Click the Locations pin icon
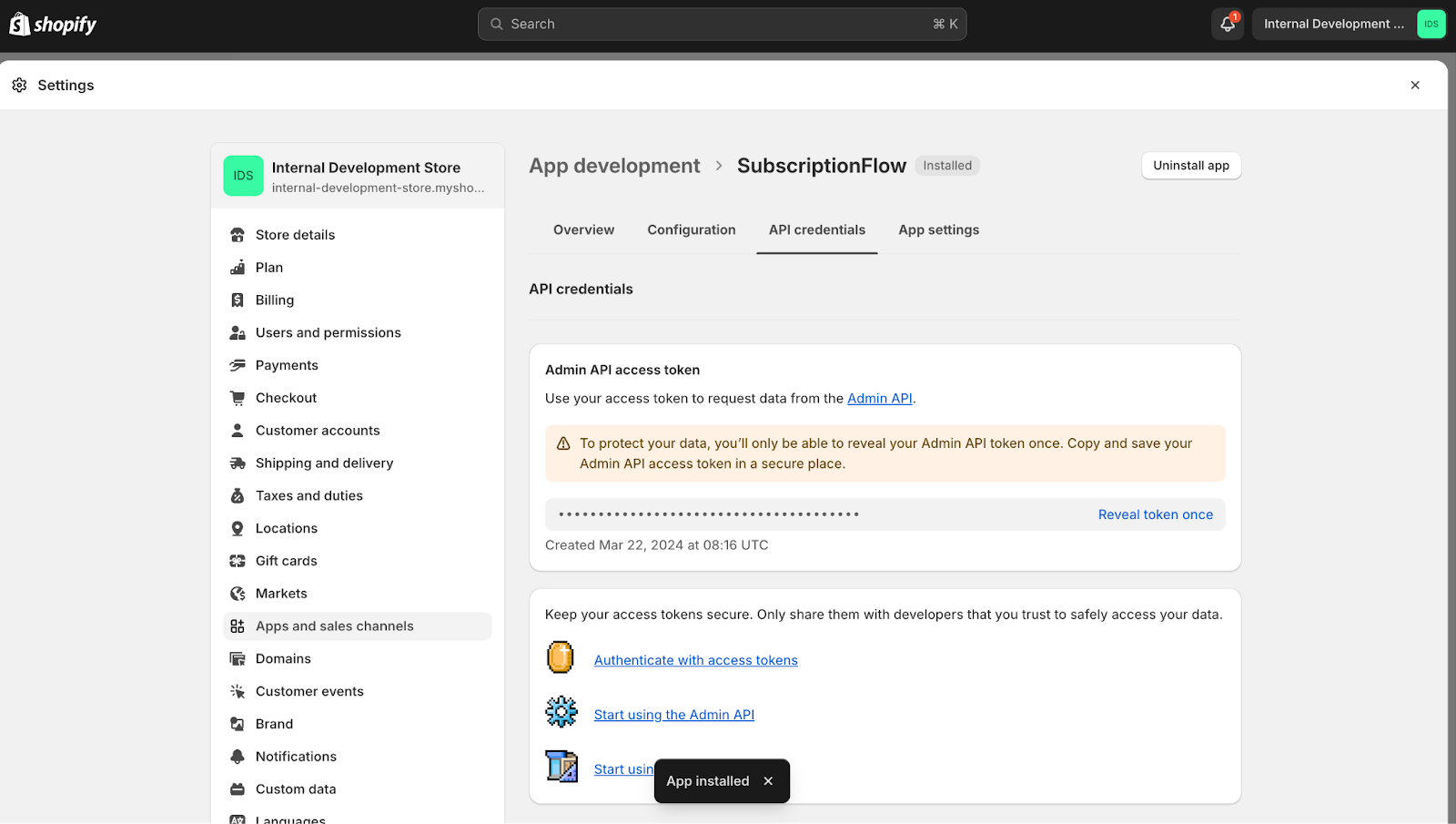The width and height of the screenshot is (1456, 824). pyautogui.click(x=238, y=529)
